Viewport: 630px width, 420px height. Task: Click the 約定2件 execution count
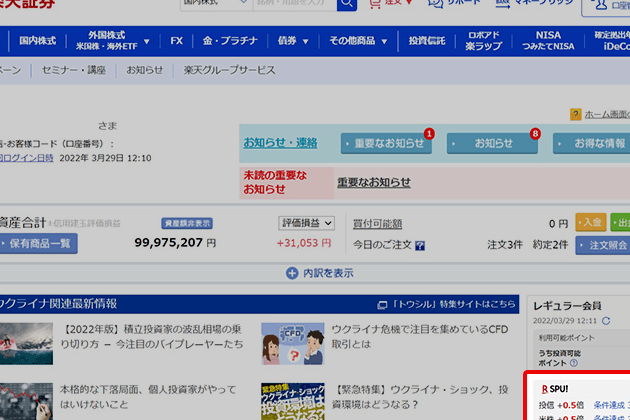(x=550, y=245)
